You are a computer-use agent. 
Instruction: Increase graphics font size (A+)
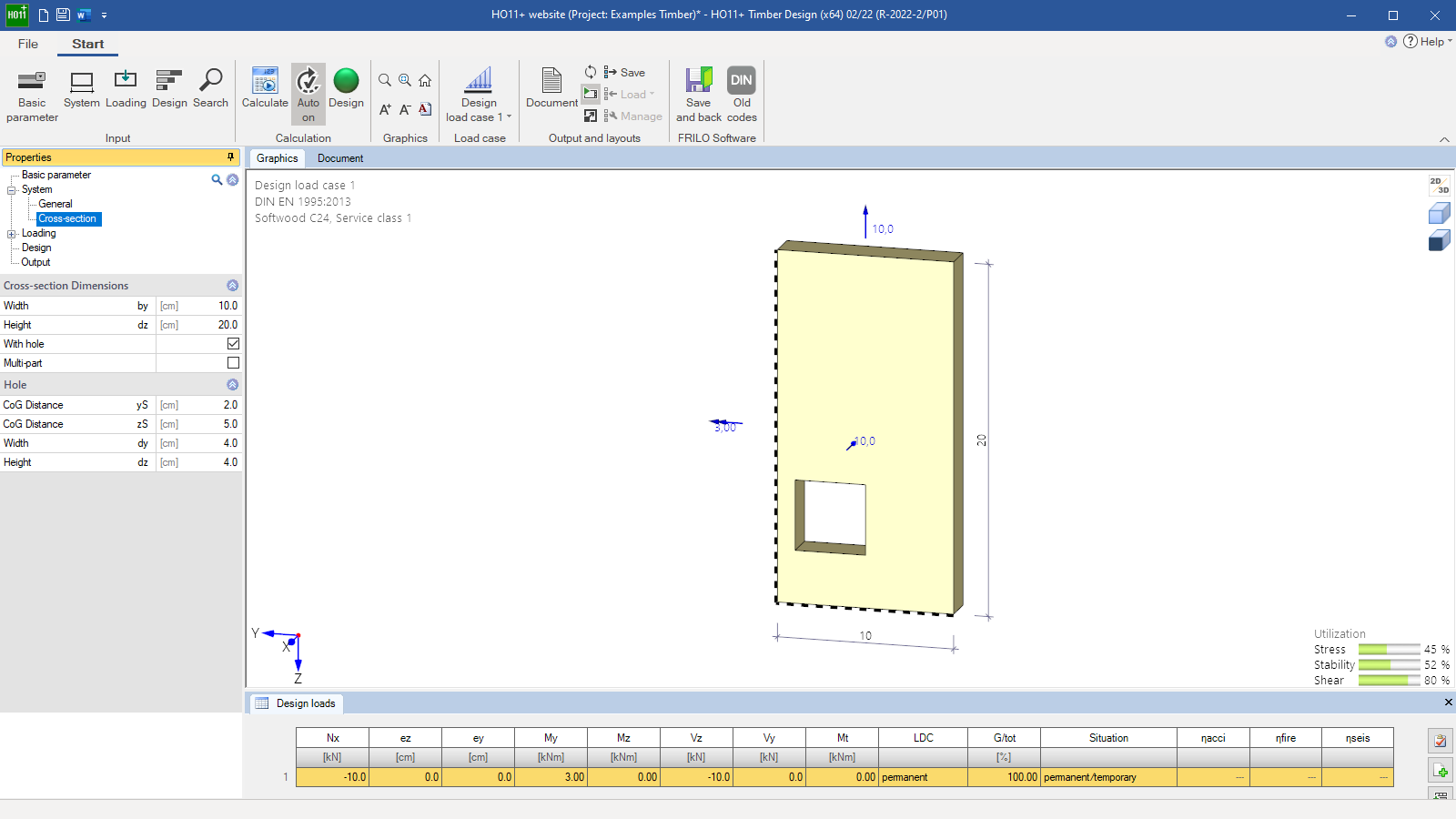pyautogui.click(x=385, y=109)
